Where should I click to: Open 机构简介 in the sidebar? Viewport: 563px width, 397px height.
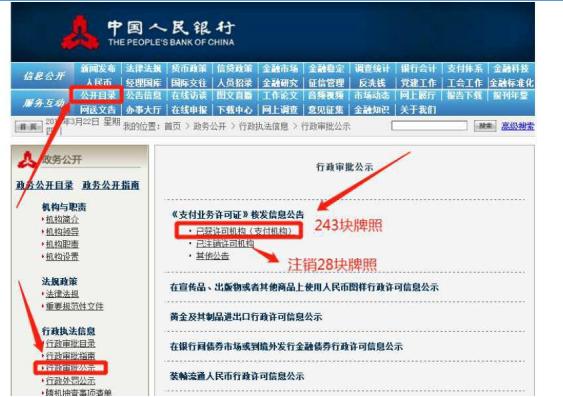tap(62, 219)
